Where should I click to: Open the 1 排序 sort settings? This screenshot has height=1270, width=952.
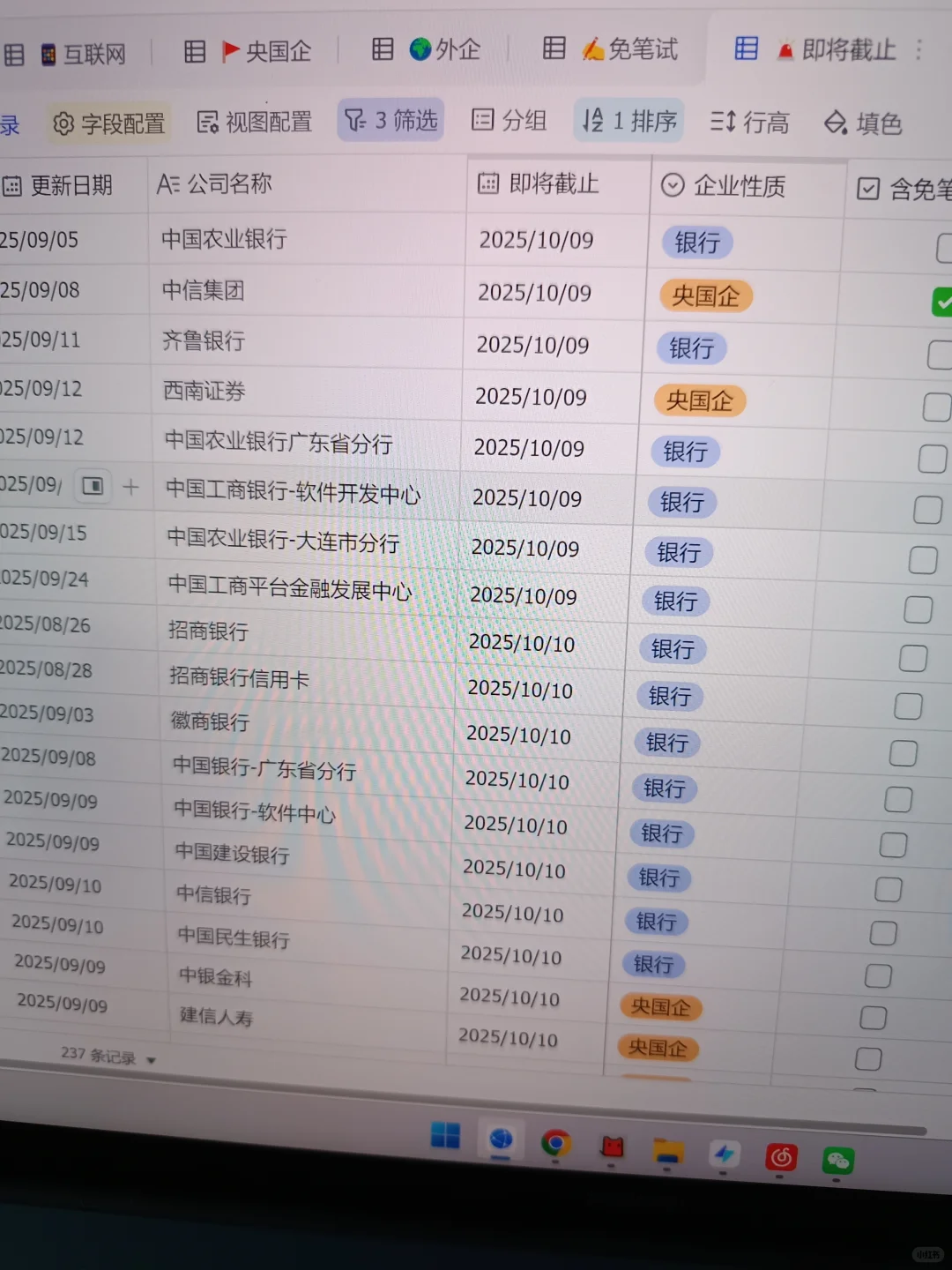tap(629, 121)
